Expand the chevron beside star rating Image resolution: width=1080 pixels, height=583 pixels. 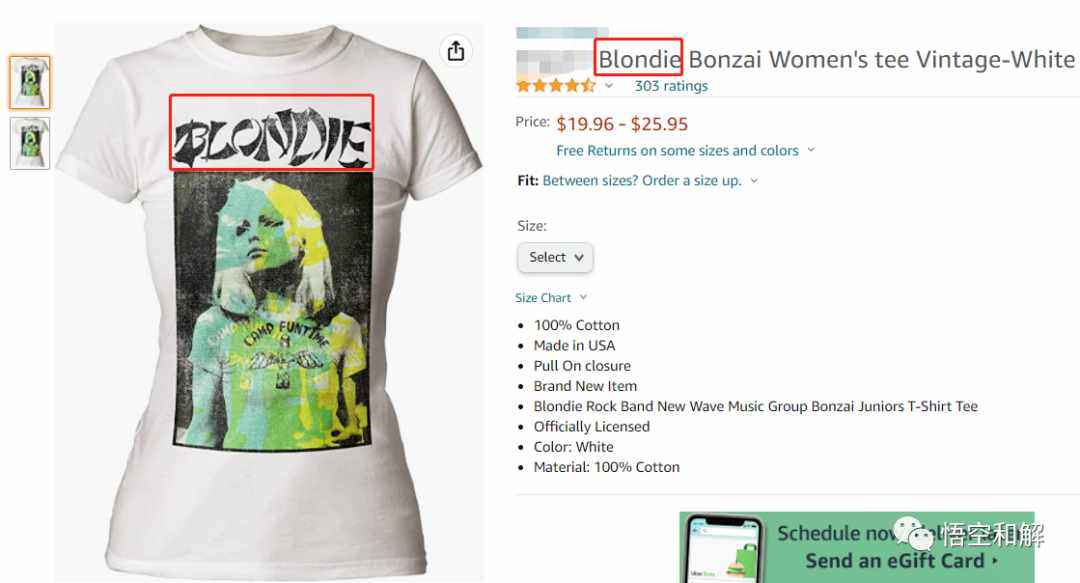point(609,86)
